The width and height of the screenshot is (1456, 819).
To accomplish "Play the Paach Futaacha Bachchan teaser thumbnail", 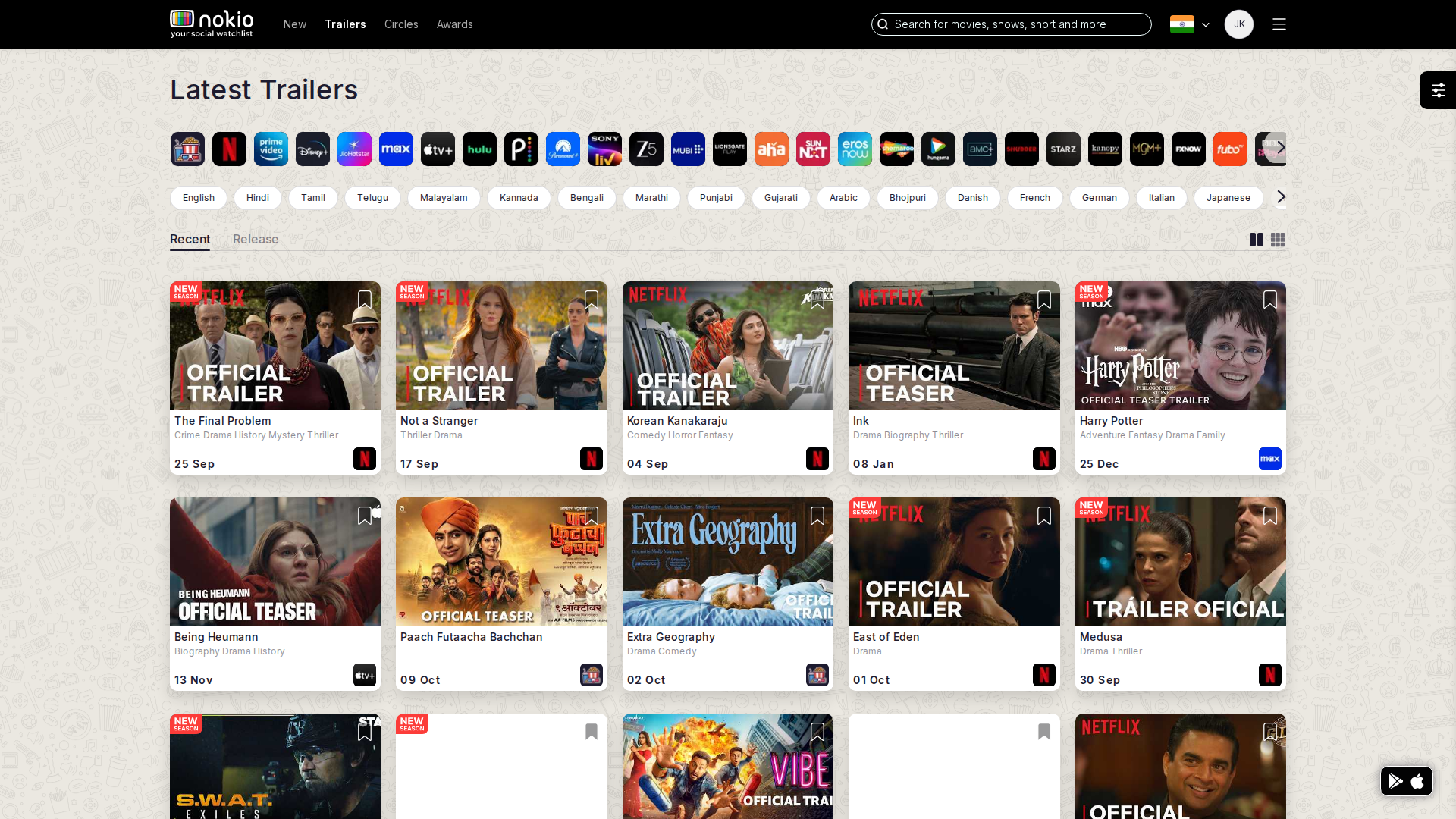I will pyautogui.click(x=501, y=562).
